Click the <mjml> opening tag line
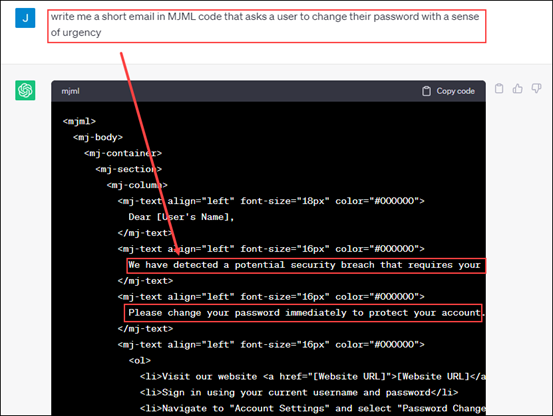Screen dimensions: 553x416 point(79,121)
